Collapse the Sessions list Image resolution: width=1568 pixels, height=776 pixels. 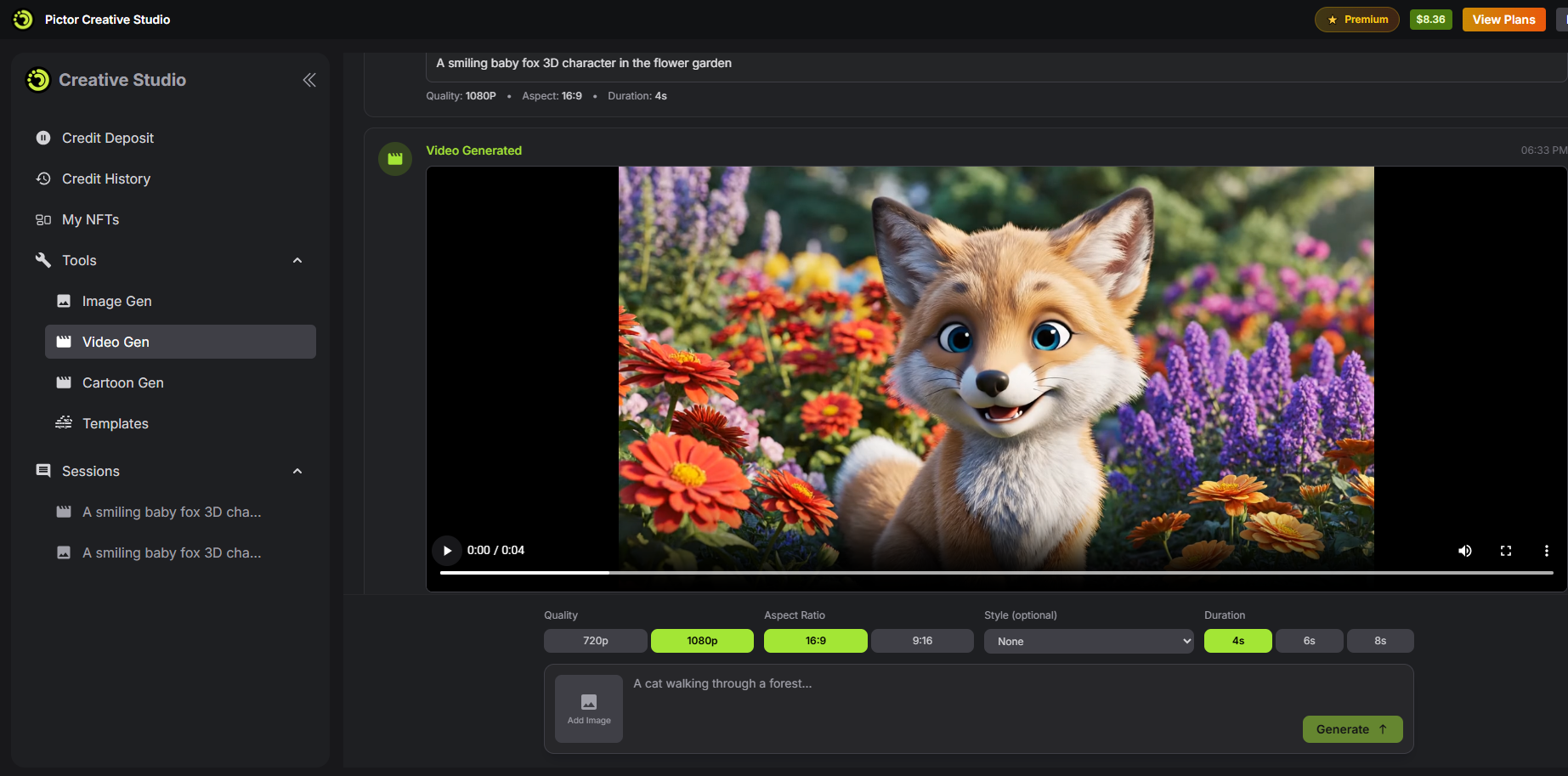(x=297, y=471)
